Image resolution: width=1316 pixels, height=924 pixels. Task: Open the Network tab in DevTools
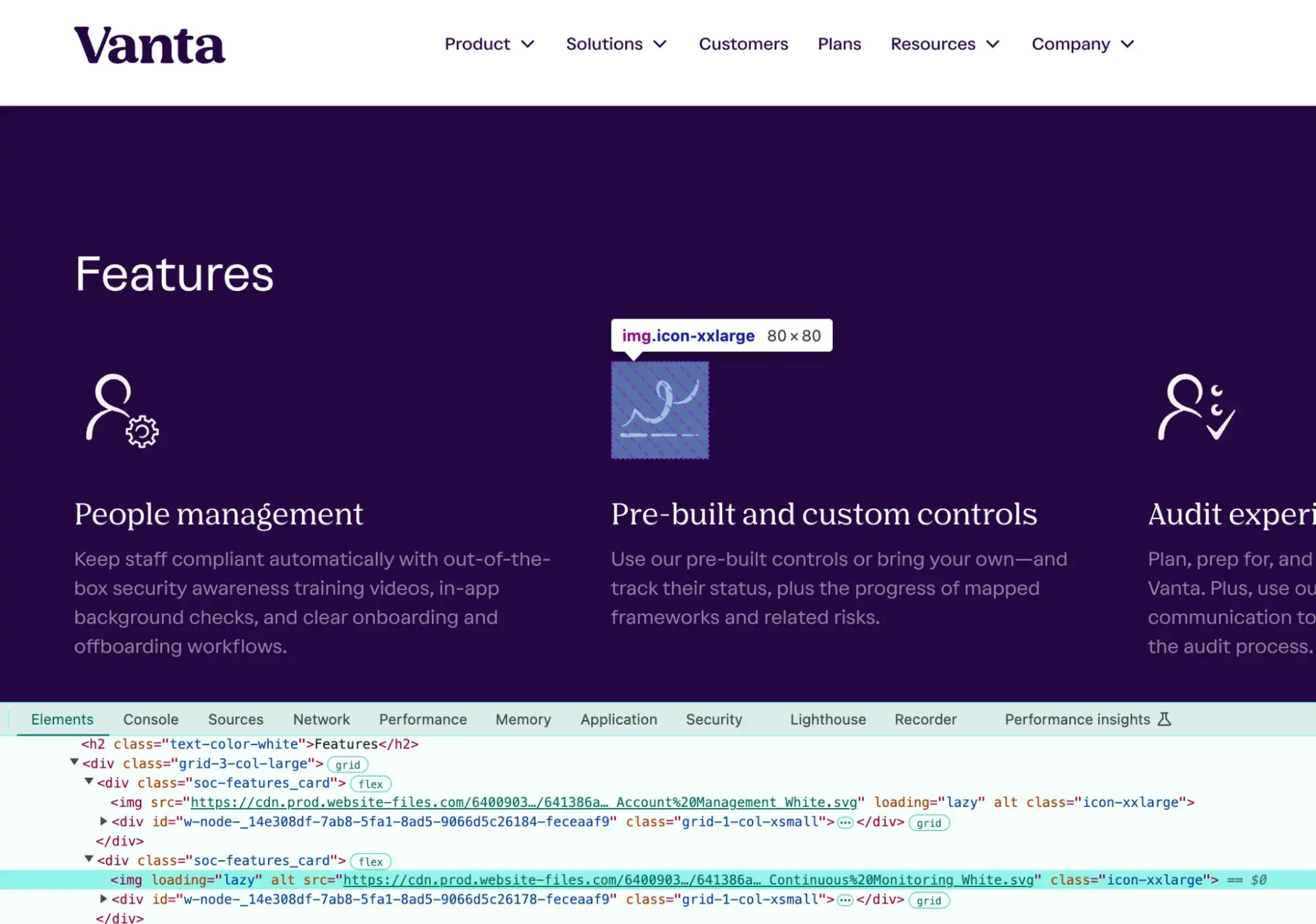pos(321,719)
